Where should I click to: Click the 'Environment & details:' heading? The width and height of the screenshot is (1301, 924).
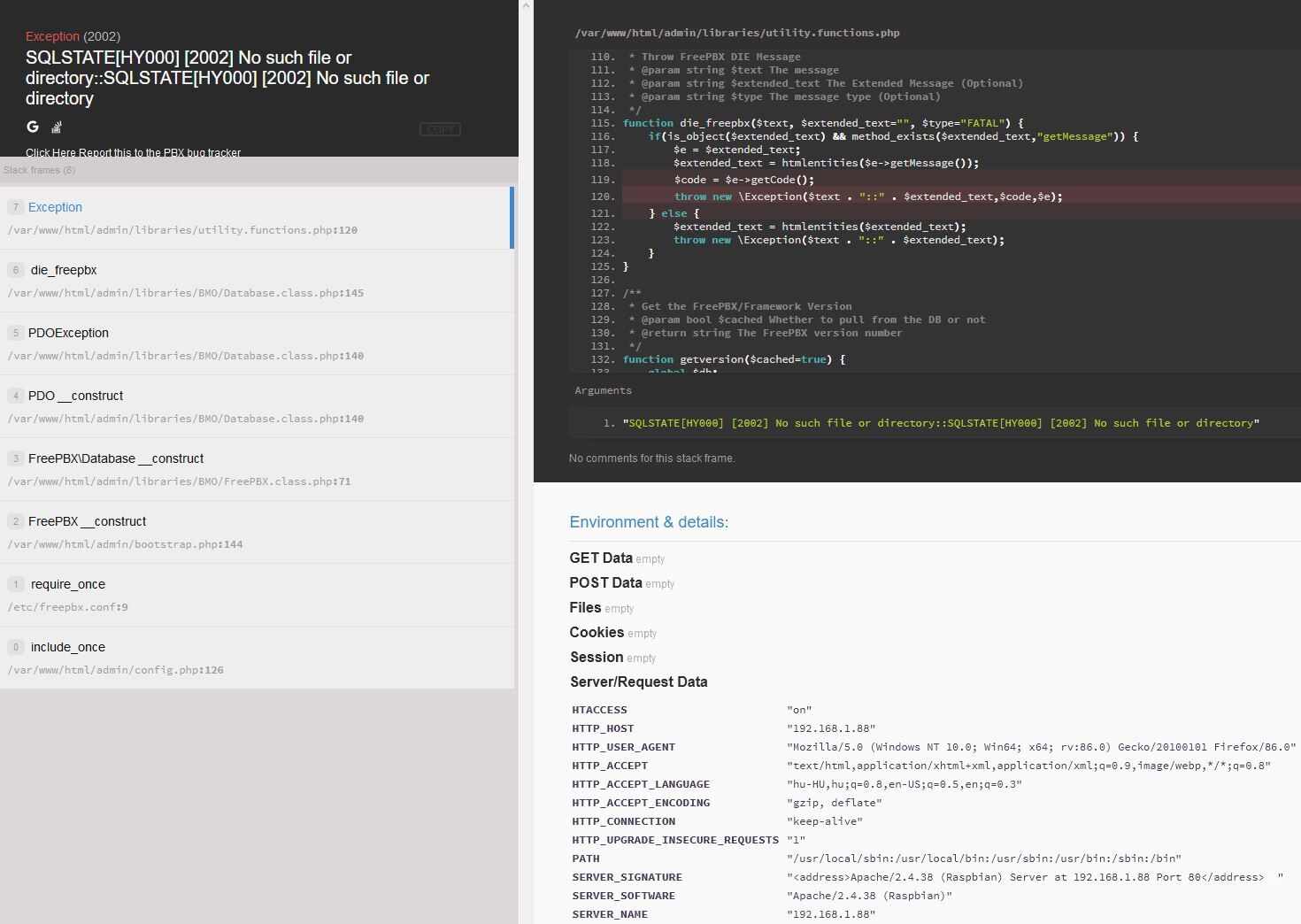pyautogui.click(x=649, y=522)
